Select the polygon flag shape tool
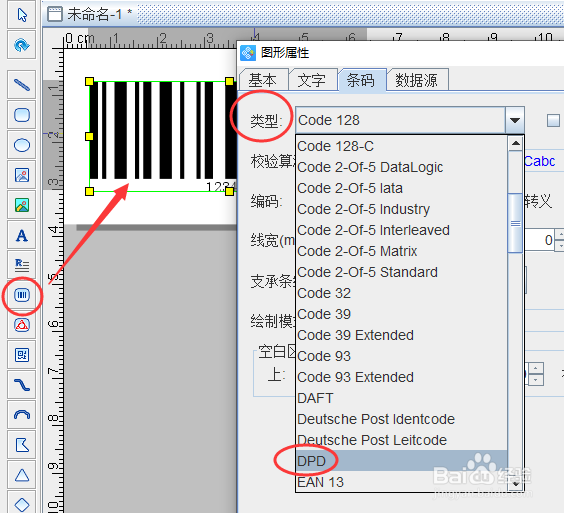Image resolution: width=564 pixels, height=513 pixels. click(22, 445)
